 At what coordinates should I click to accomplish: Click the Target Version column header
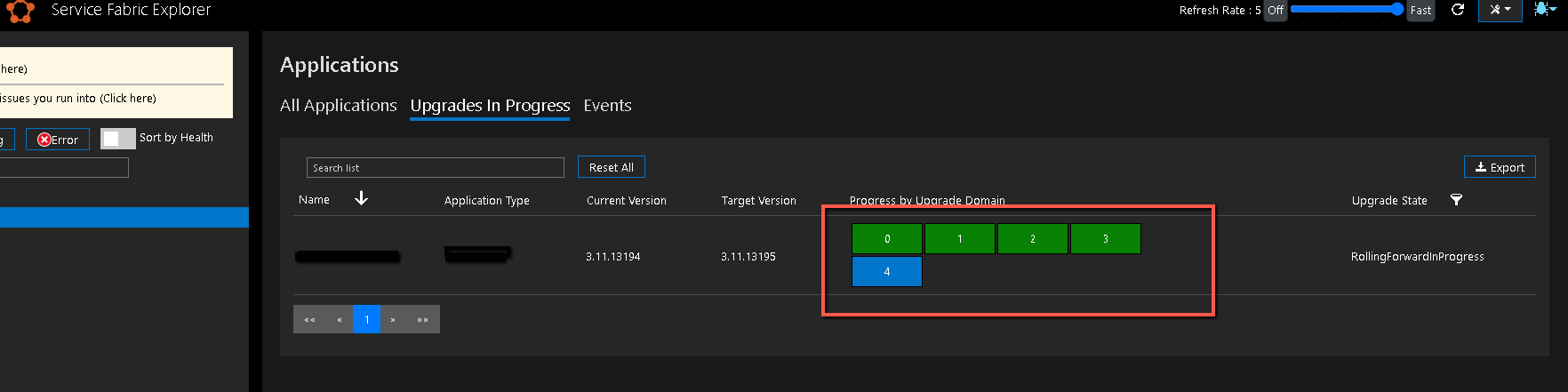pos(759,201)
